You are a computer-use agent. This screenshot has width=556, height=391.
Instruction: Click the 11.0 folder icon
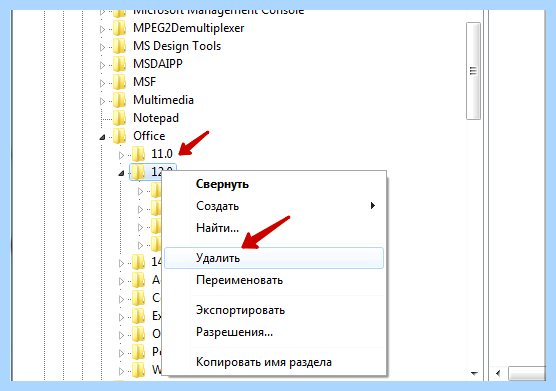tap(138, 154)
